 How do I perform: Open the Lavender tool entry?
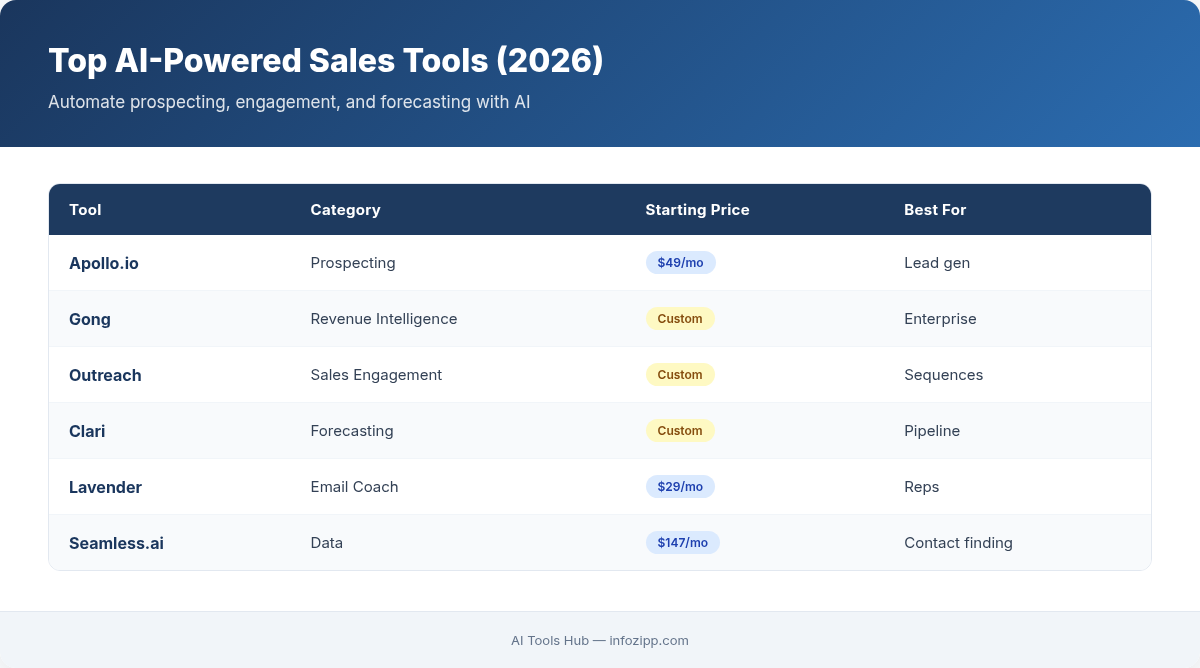click(105, 487)
